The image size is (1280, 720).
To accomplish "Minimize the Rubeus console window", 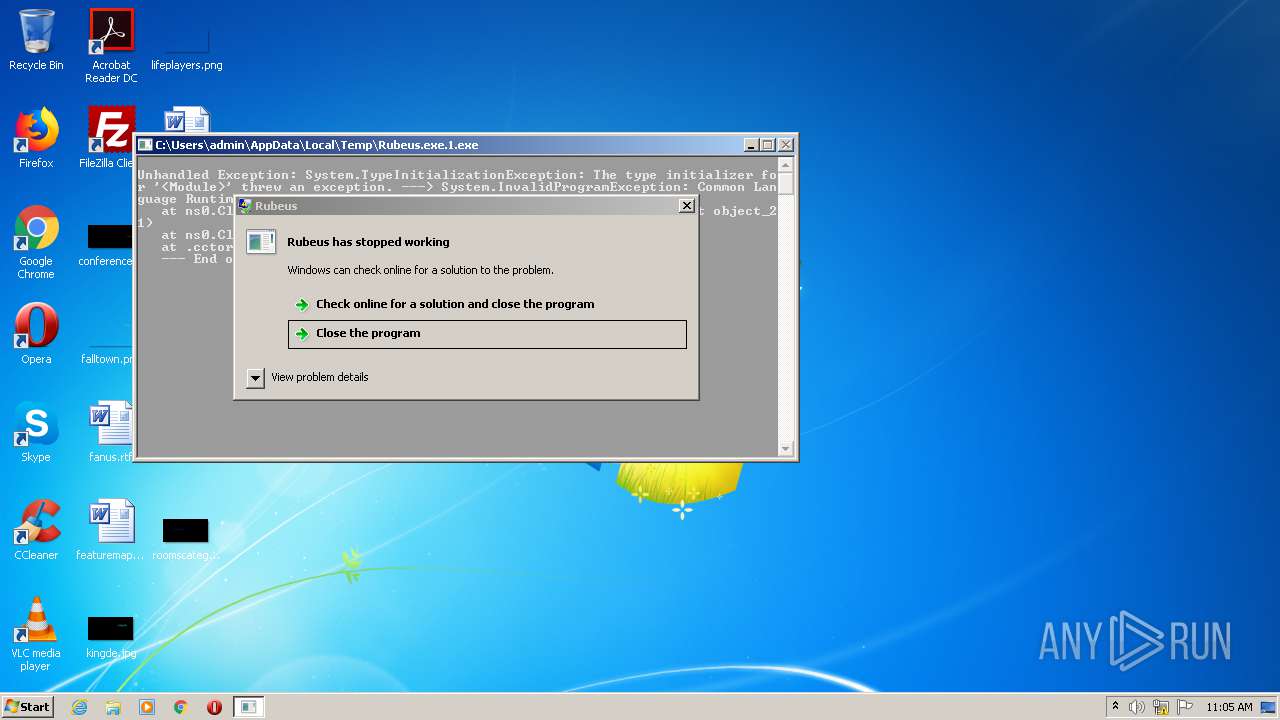I will [752, 145].
